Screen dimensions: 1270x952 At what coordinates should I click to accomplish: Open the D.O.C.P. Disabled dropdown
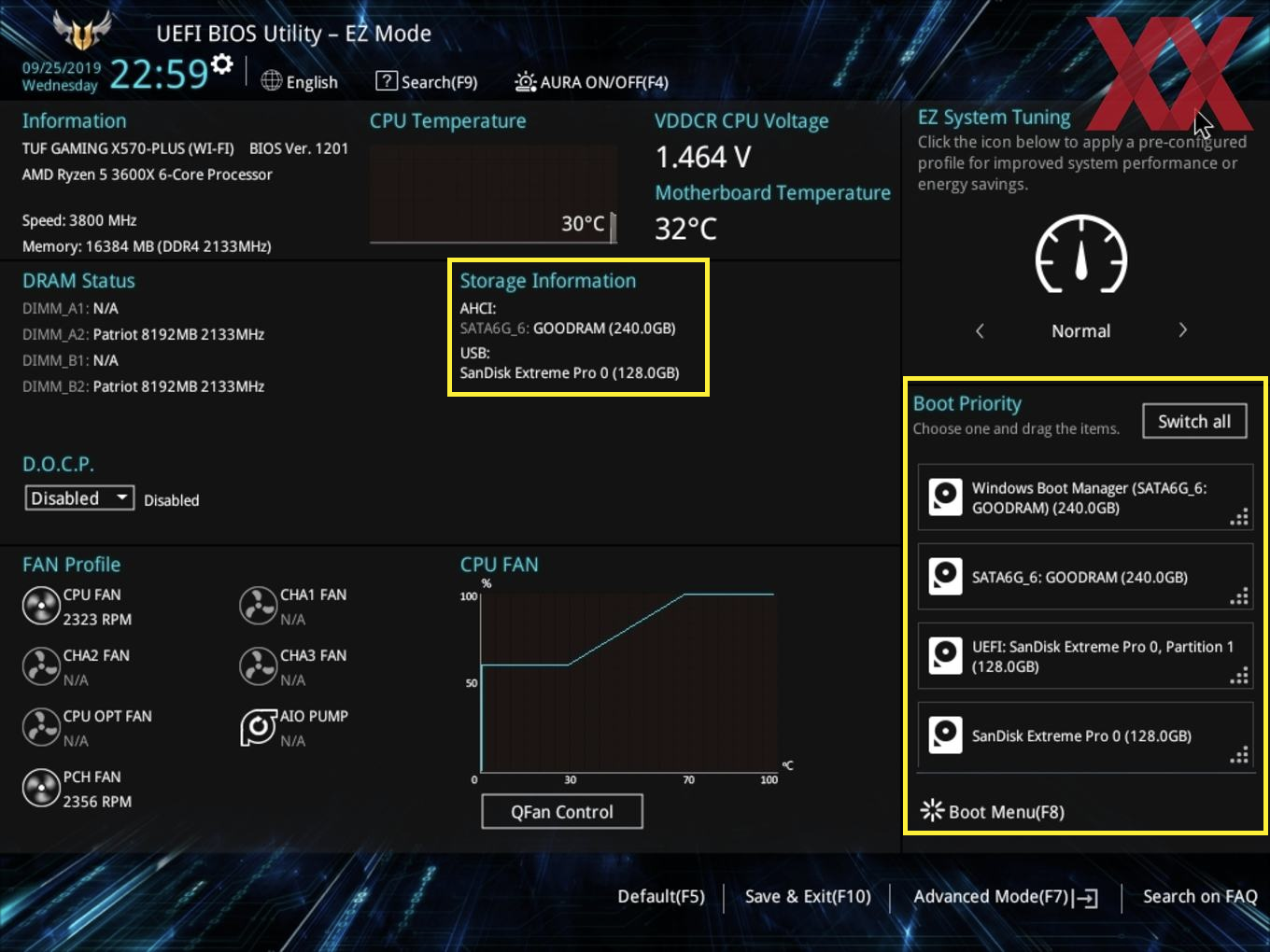(x=79, y=498)
